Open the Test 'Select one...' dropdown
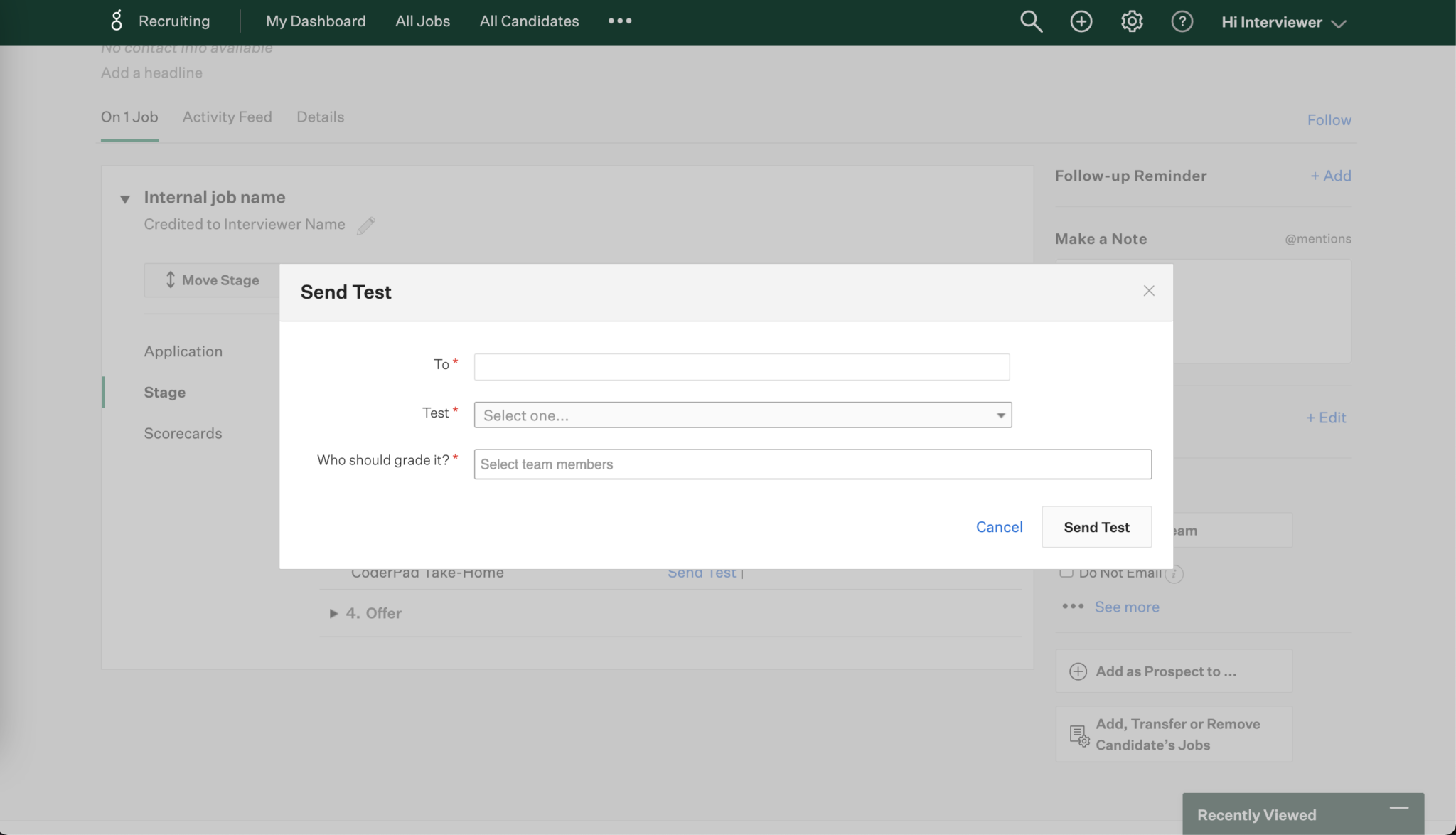Screen dimensions: 1456x835 742,415
